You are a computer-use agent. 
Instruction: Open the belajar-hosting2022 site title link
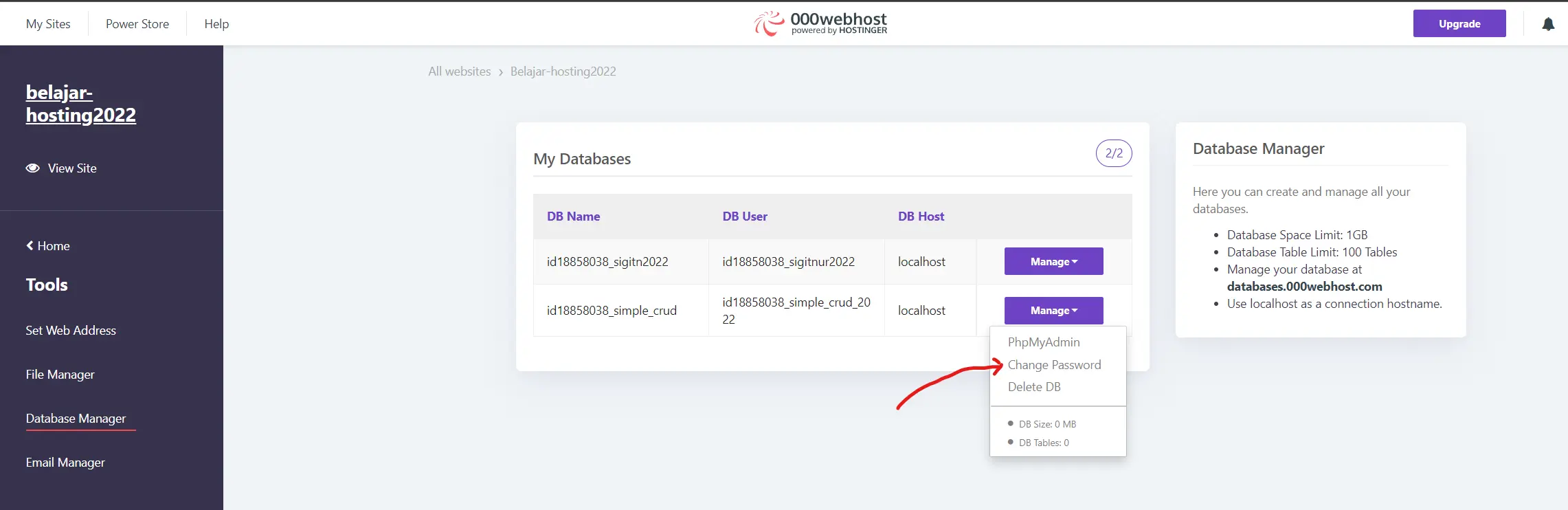tap(81, 104)
